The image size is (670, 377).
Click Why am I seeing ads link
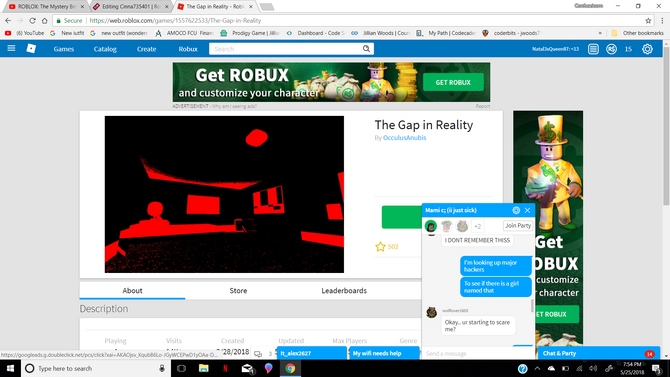pos(234,106)
